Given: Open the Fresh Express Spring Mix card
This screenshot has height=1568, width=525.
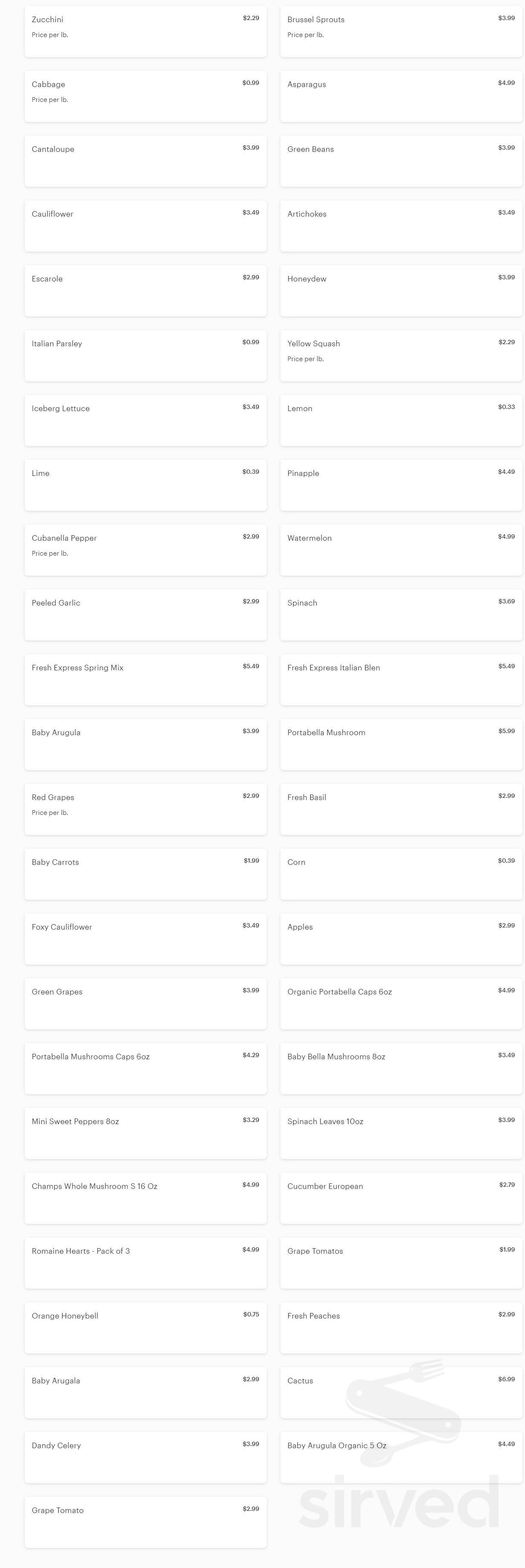Looking at the screenshot, I should point(145,680).
